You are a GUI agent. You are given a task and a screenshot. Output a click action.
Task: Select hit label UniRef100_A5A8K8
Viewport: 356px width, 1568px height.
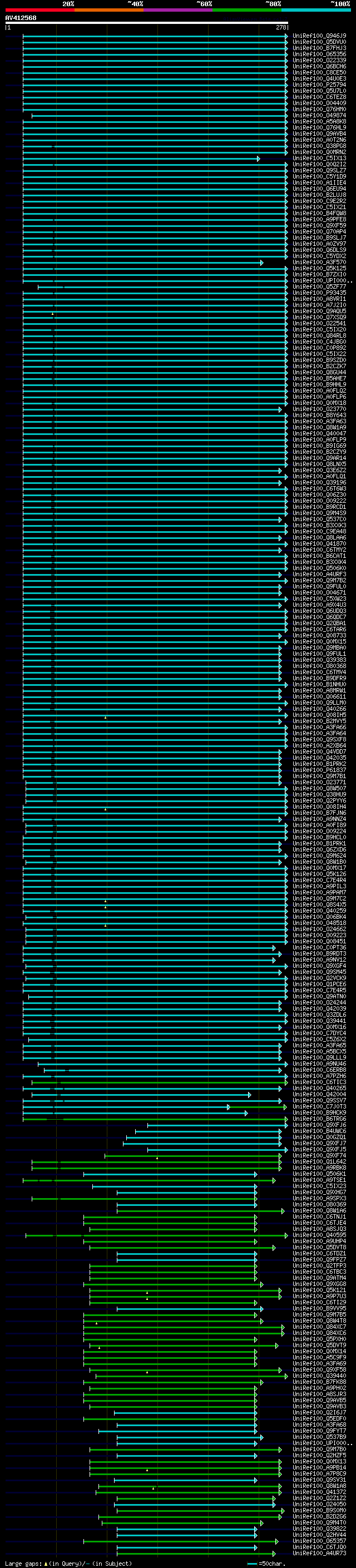pyautogui.click(x=319, y=122)
